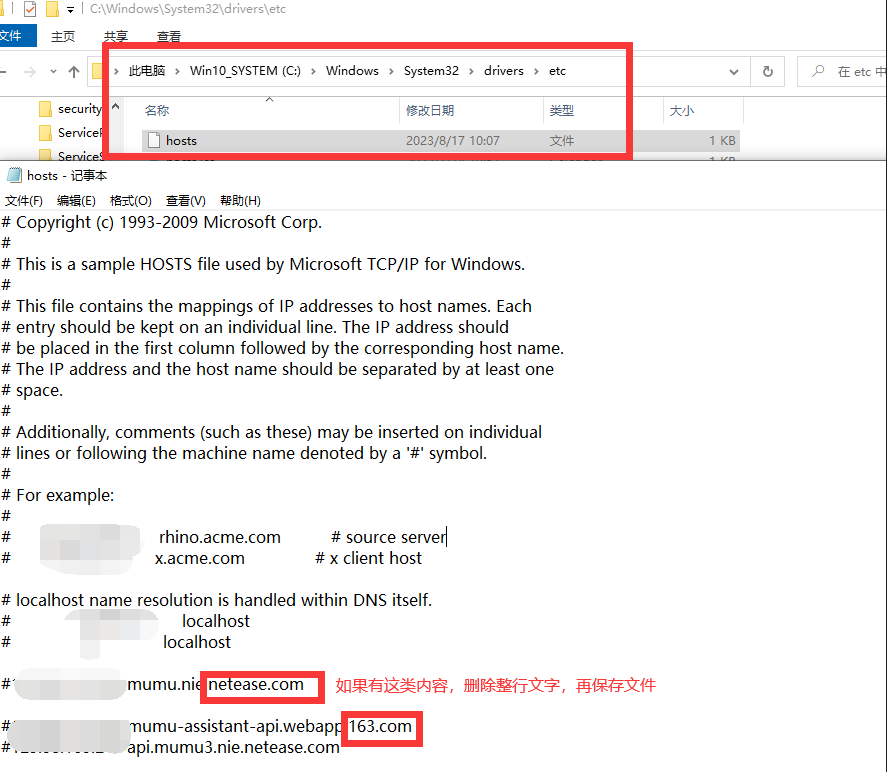Viewport: 887px width, 772px height.
Task: Click the navigation pane scroll-up arrow
Action: click(x=115, y=106)
